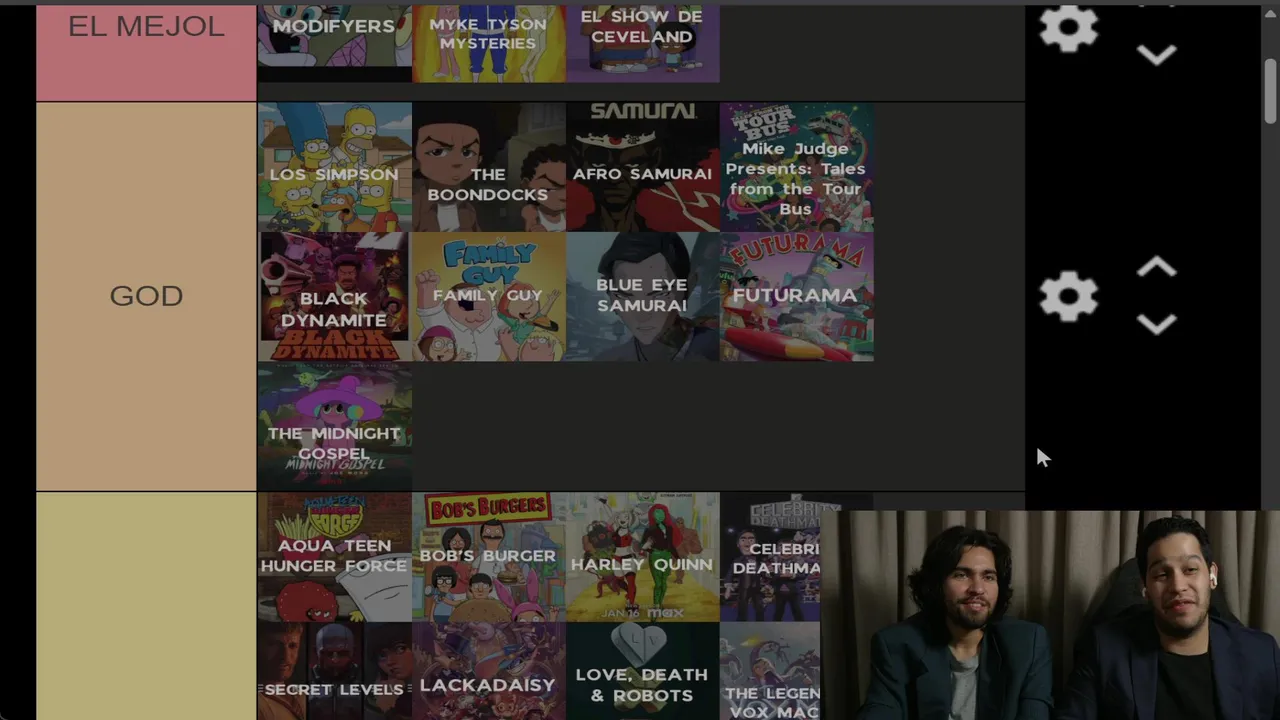
Task: Select the Myke Tyson Mysteries thumbnail
Action: click(489, 43)
